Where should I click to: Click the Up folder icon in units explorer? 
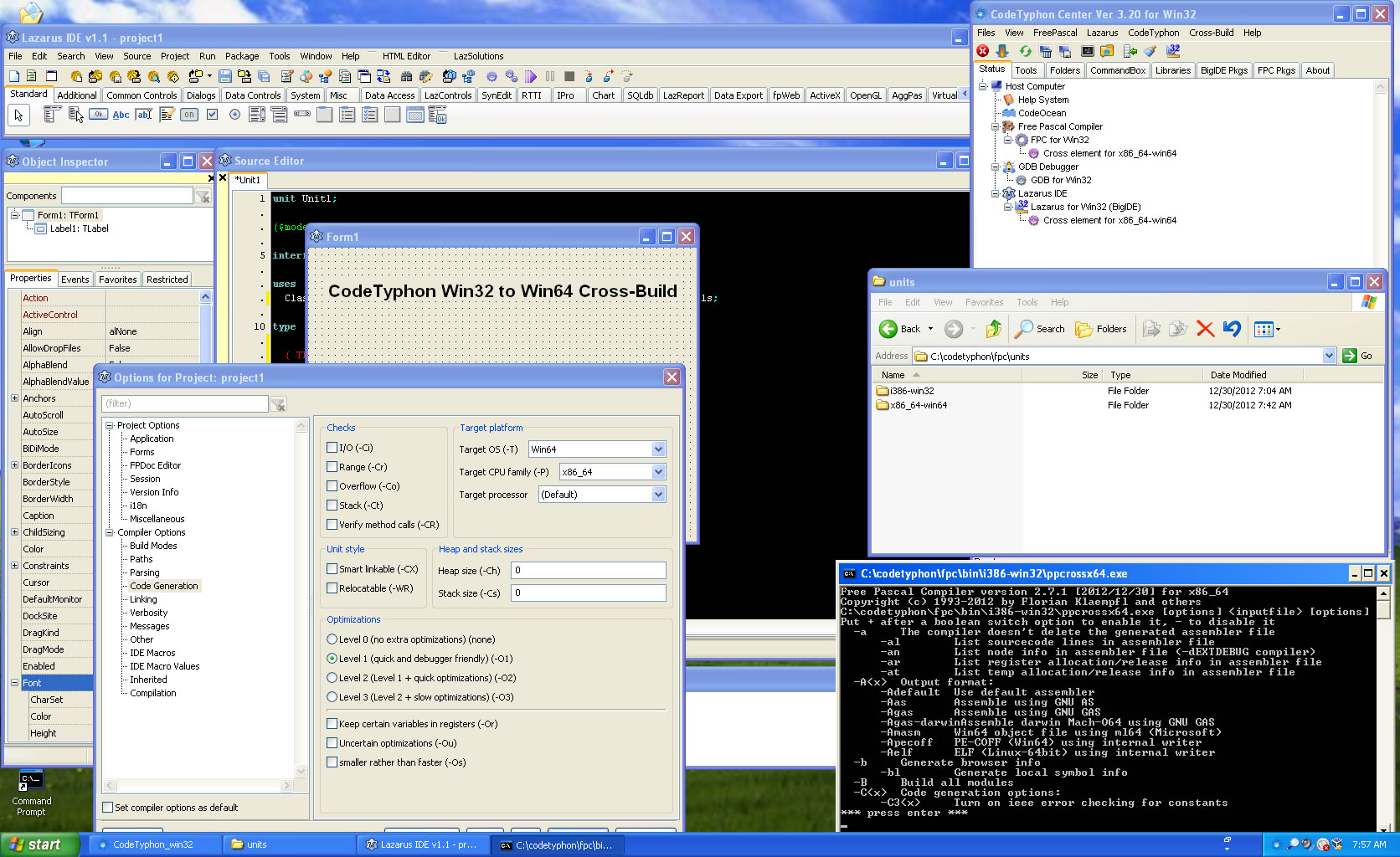click(x=994, y=329)
